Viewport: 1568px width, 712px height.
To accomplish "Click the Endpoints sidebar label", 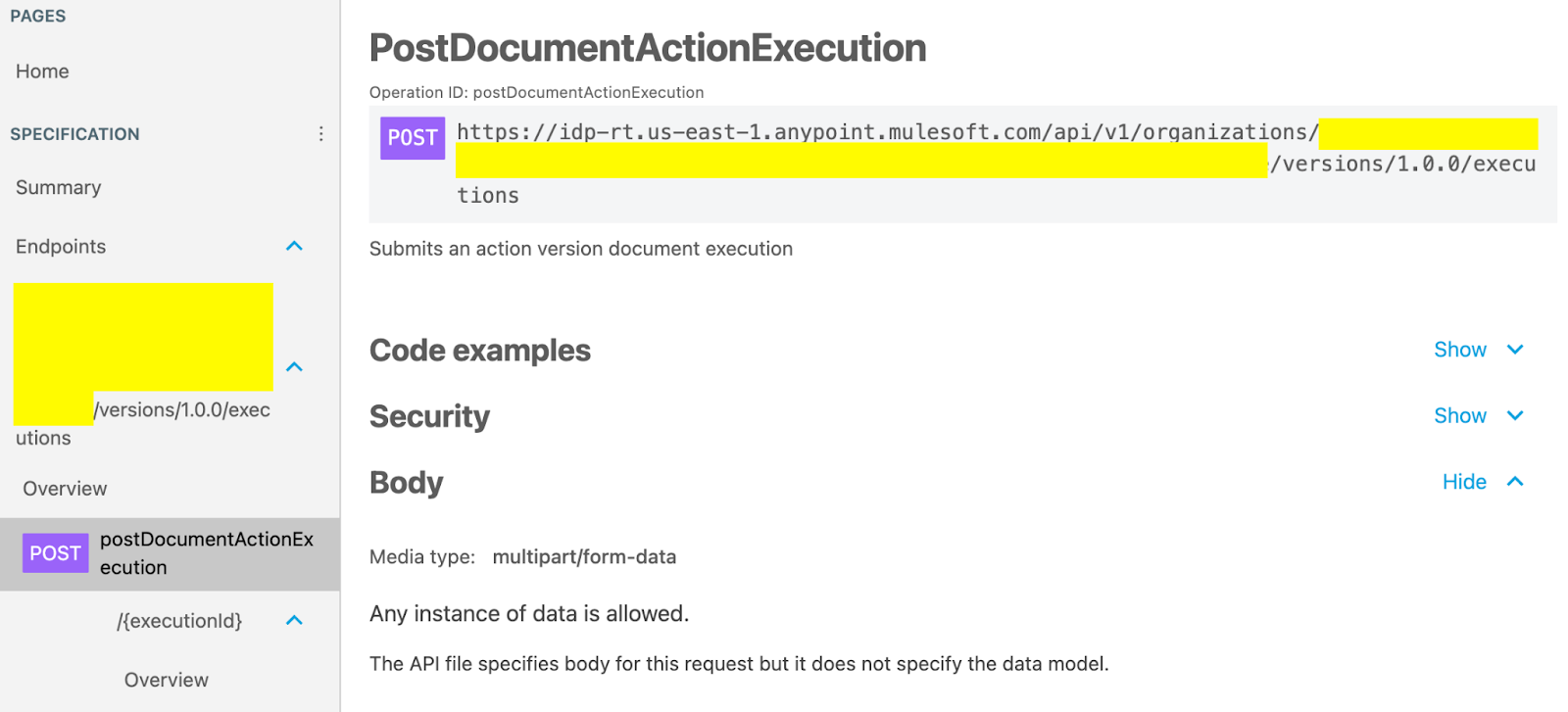I will point(60,246).
